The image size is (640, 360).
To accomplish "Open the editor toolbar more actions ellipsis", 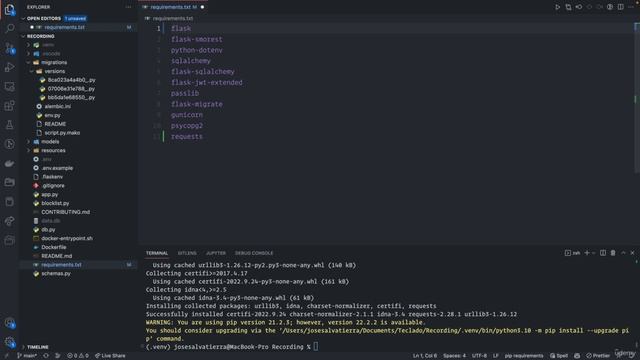I will [631, 7].
